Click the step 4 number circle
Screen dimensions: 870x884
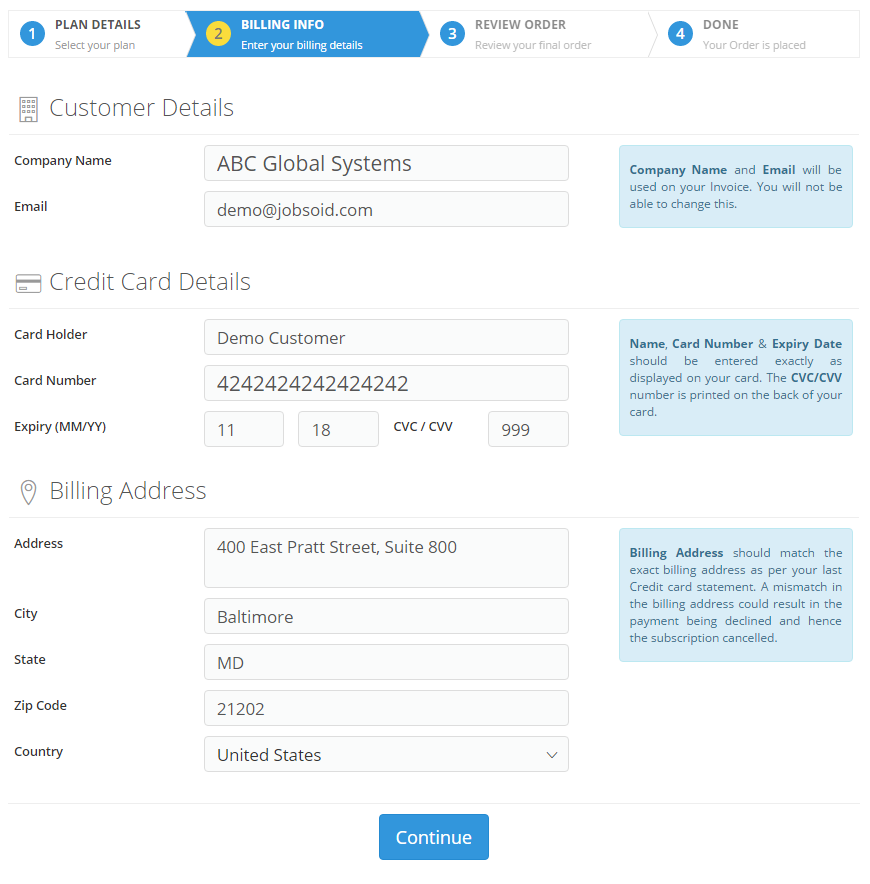681,34
